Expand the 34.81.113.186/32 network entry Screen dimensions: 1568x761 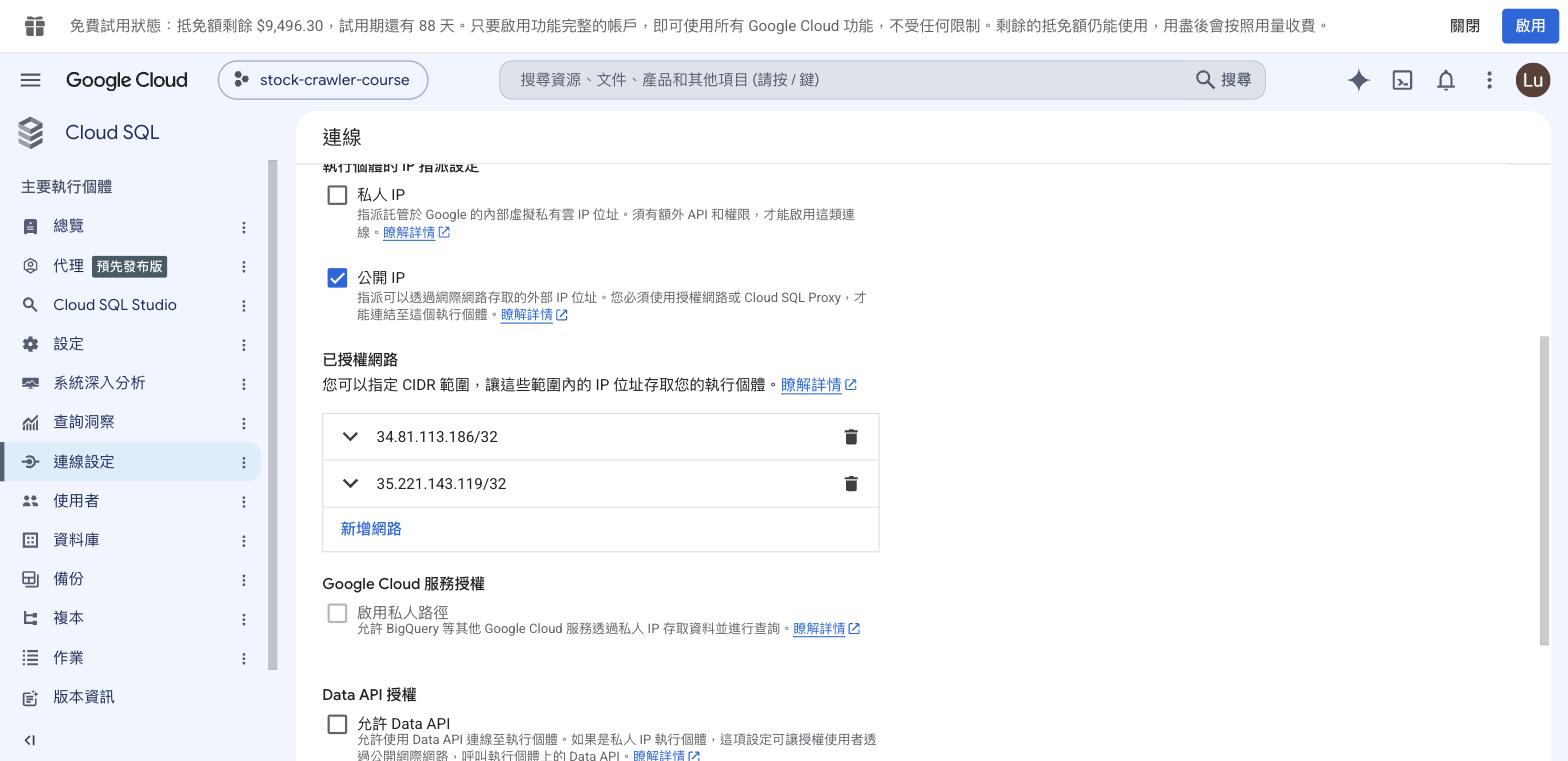click(x=350, y=437)
